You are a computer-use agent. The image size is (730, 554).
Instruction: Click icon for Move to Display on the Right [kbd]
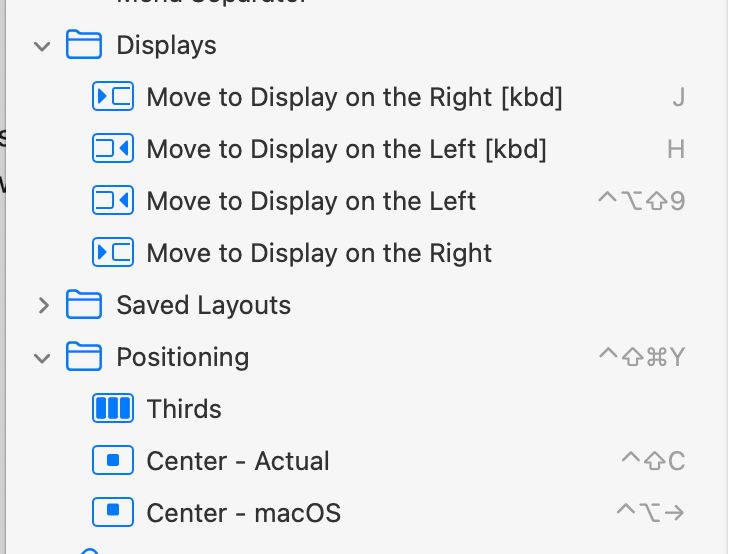click(x=113, y=96)
